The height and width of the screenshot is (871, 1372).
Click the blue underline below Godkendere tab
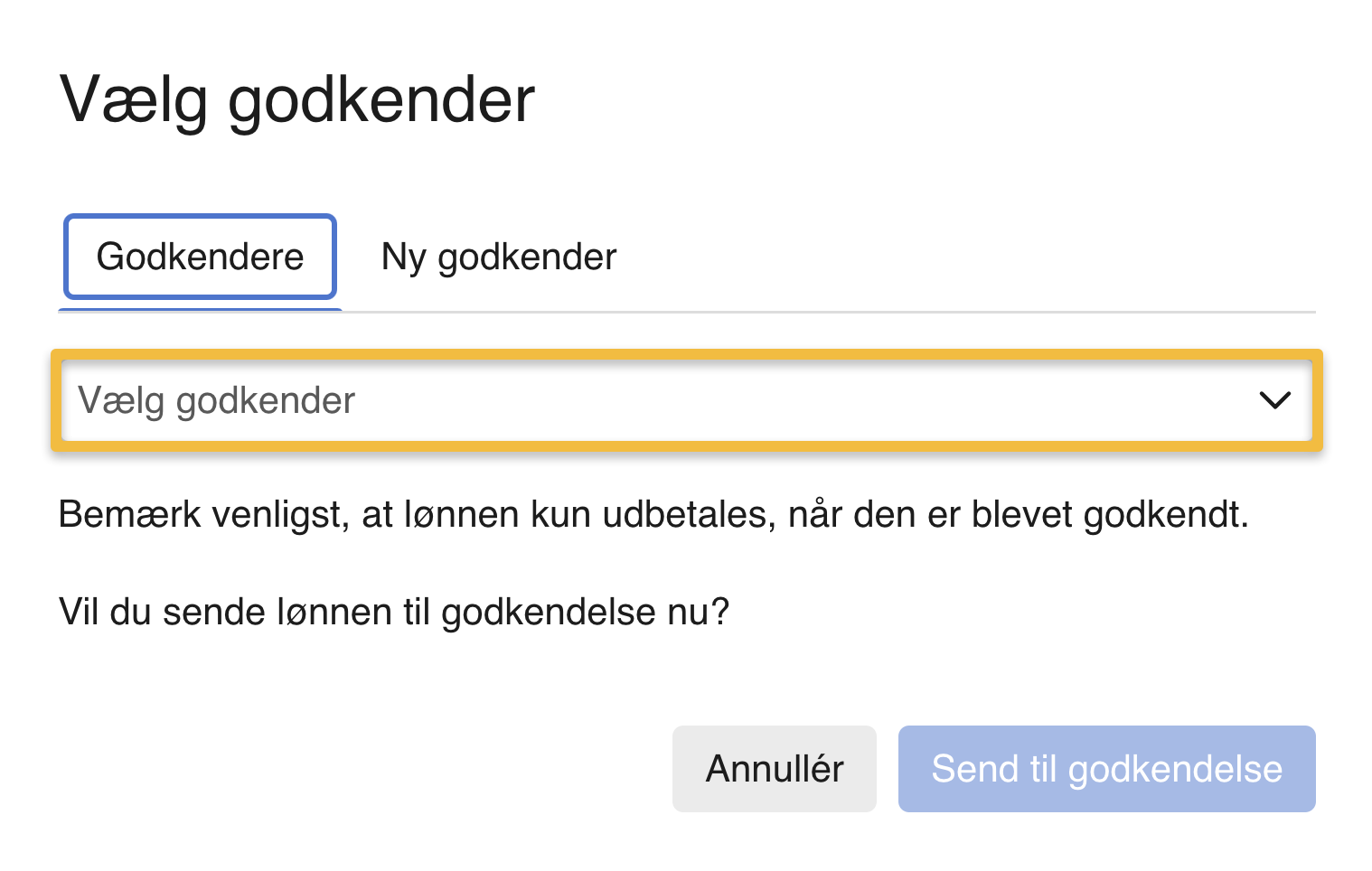200,310
